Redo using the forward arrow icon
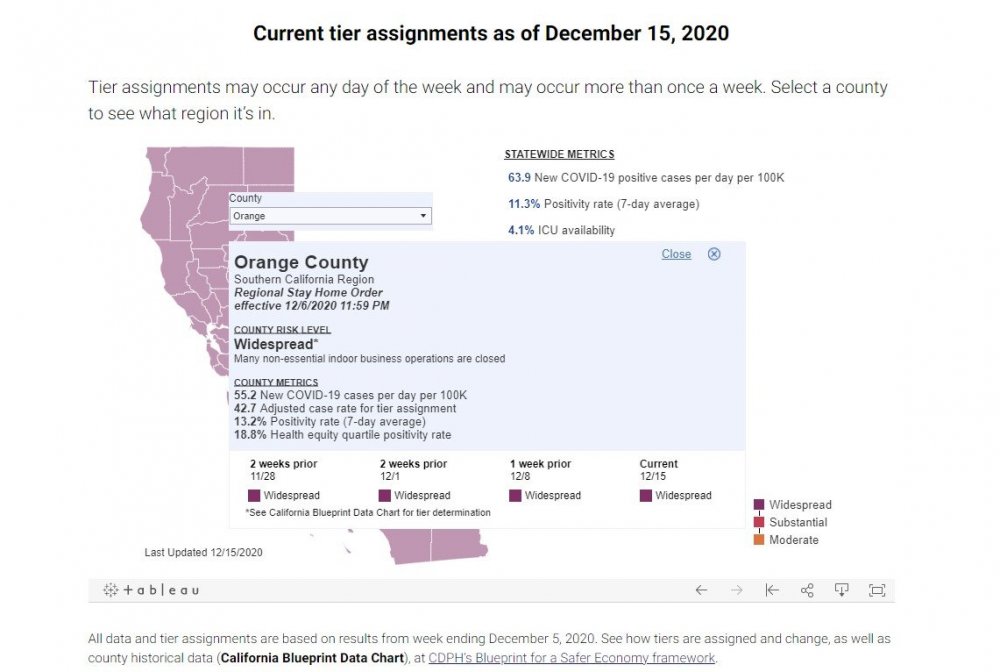1000x672 pixels. (737, 590)
